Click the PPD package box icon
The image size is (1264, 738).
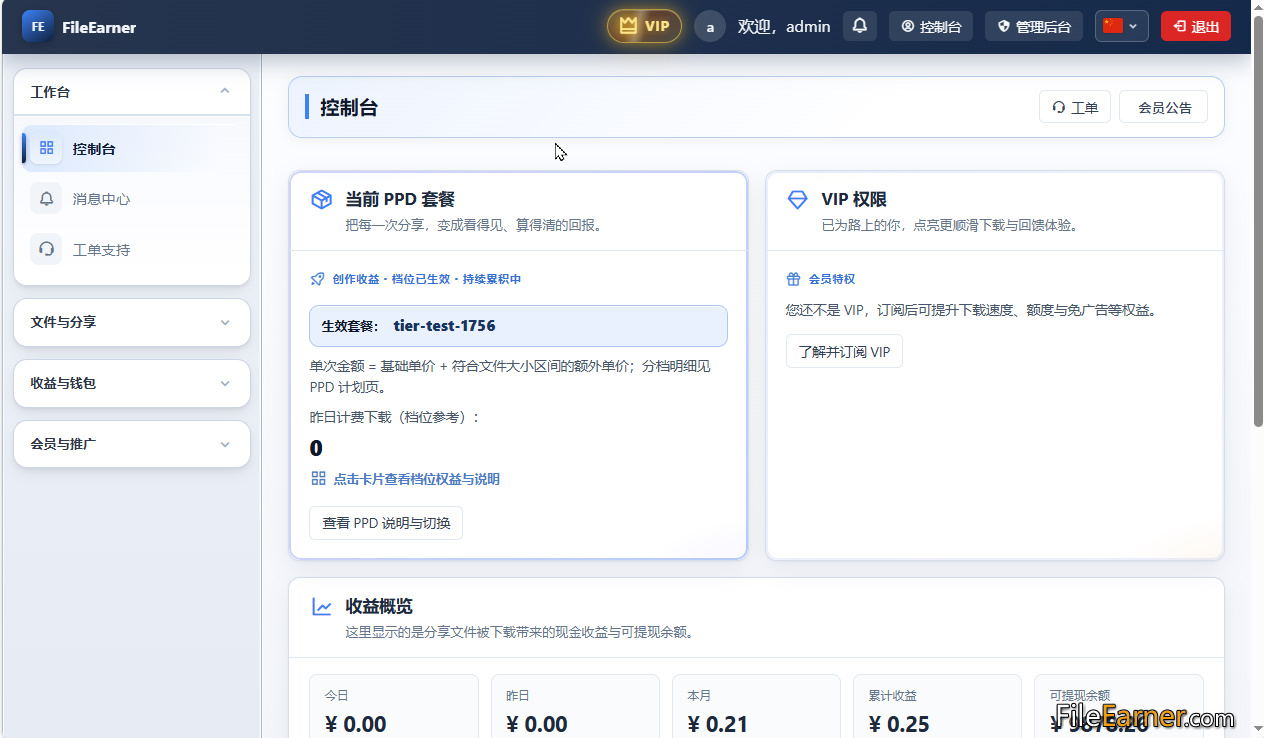[x=321, y=200]
